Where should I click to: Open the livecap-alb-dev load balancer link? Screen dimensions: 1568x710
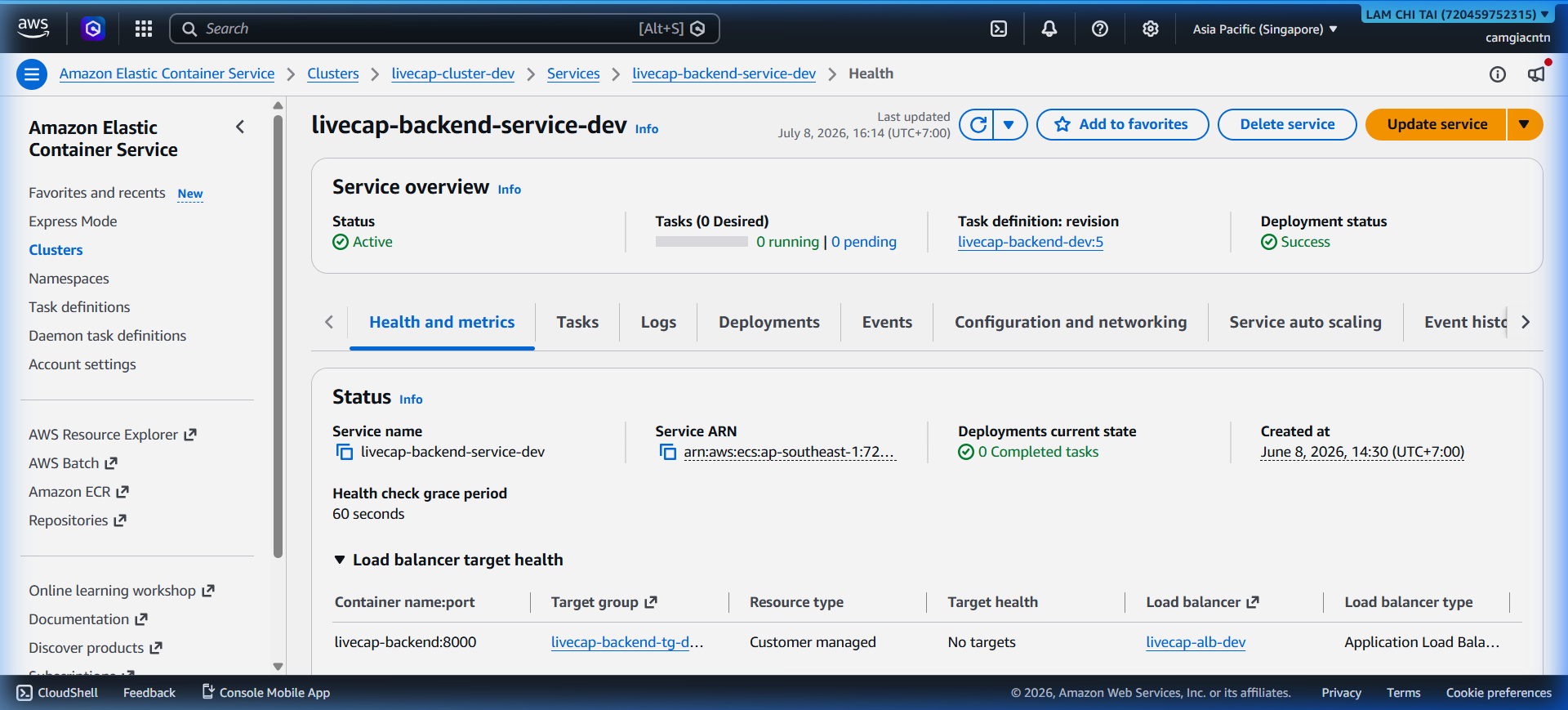click(1196, 642)
